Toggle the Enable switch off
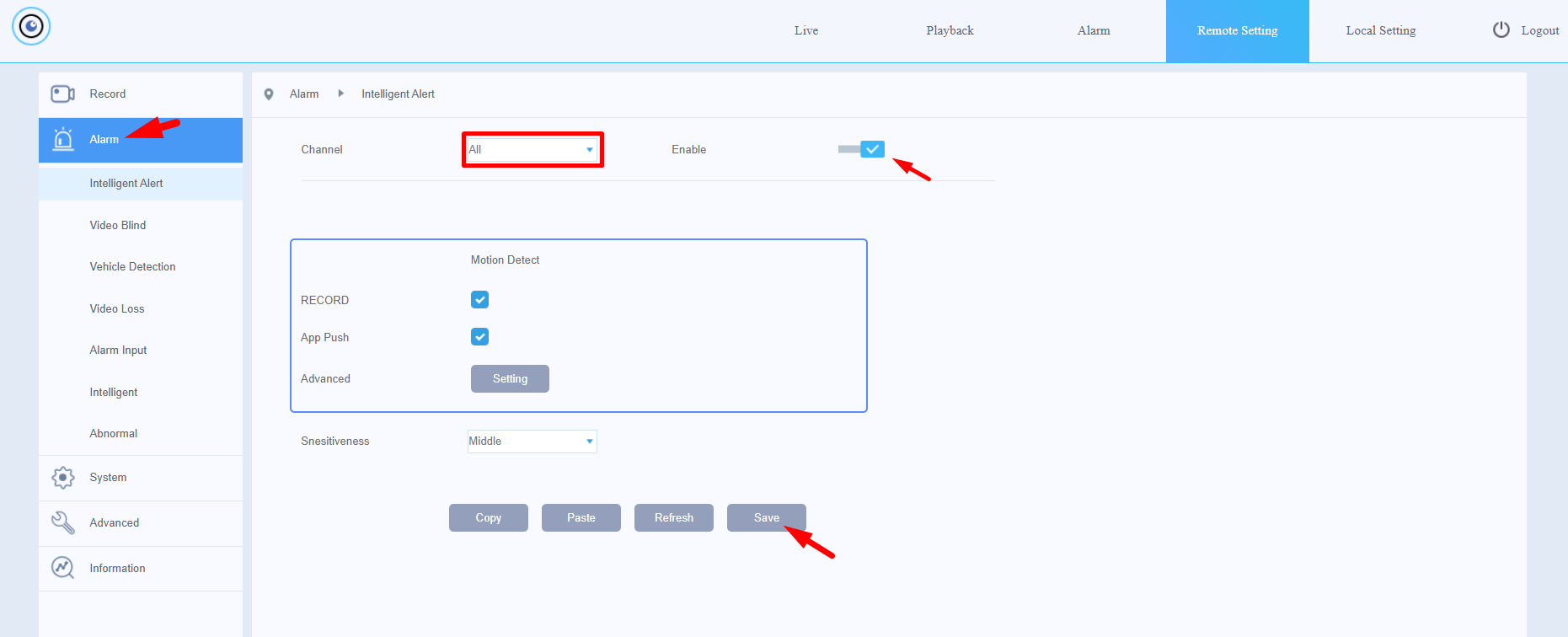 (862, 149)
